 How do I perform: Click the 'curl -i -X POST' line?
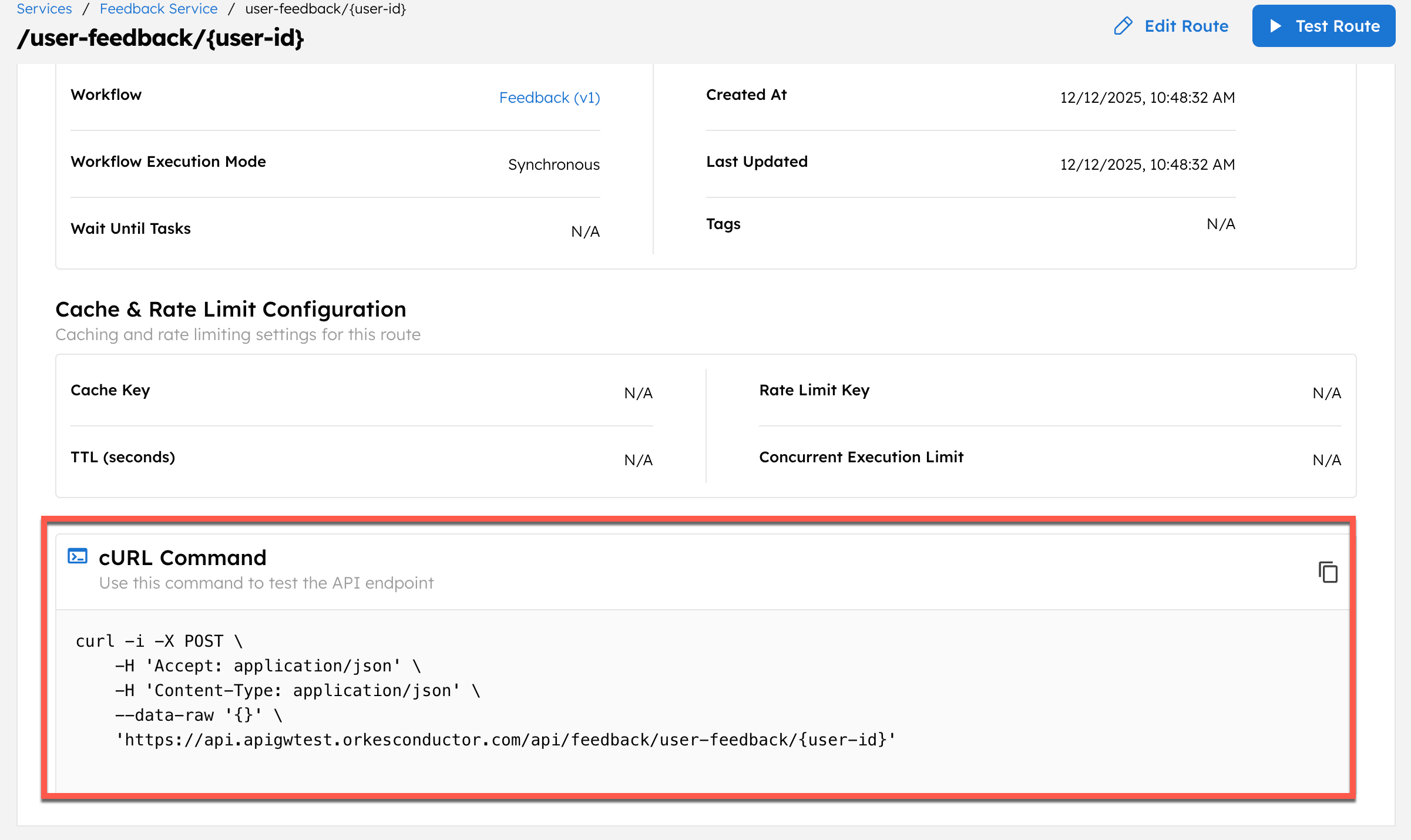(159, 641)
